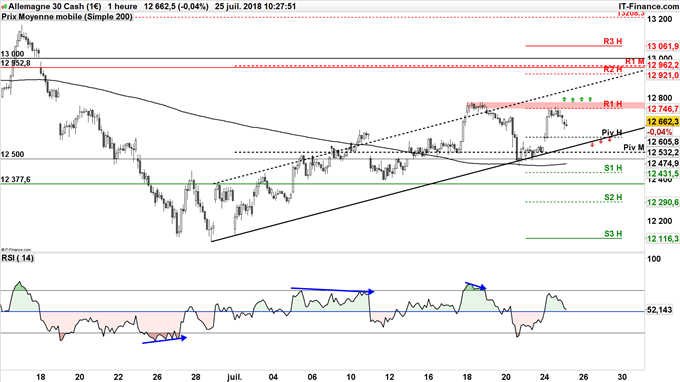Click the 12 662,5 (-0,04%) price header
Image resolution: width=680 pixels, height=382 pixels.
click(x=176, y=7)
